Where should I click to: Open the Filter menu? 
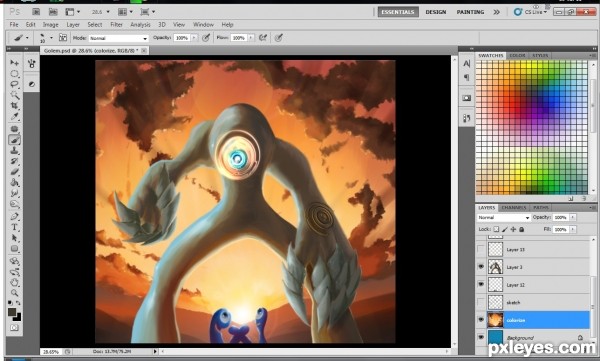116,25
